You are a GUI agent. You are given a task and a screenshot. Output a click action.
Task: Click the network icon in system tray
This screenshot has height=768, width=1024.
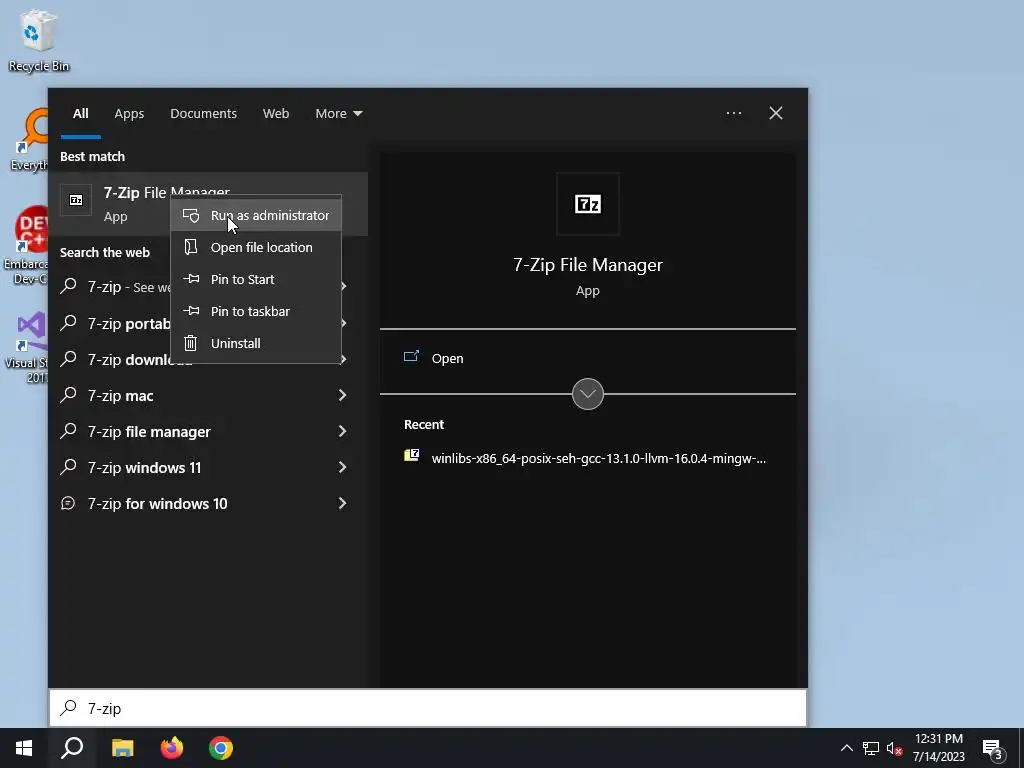tap(871, 748)
